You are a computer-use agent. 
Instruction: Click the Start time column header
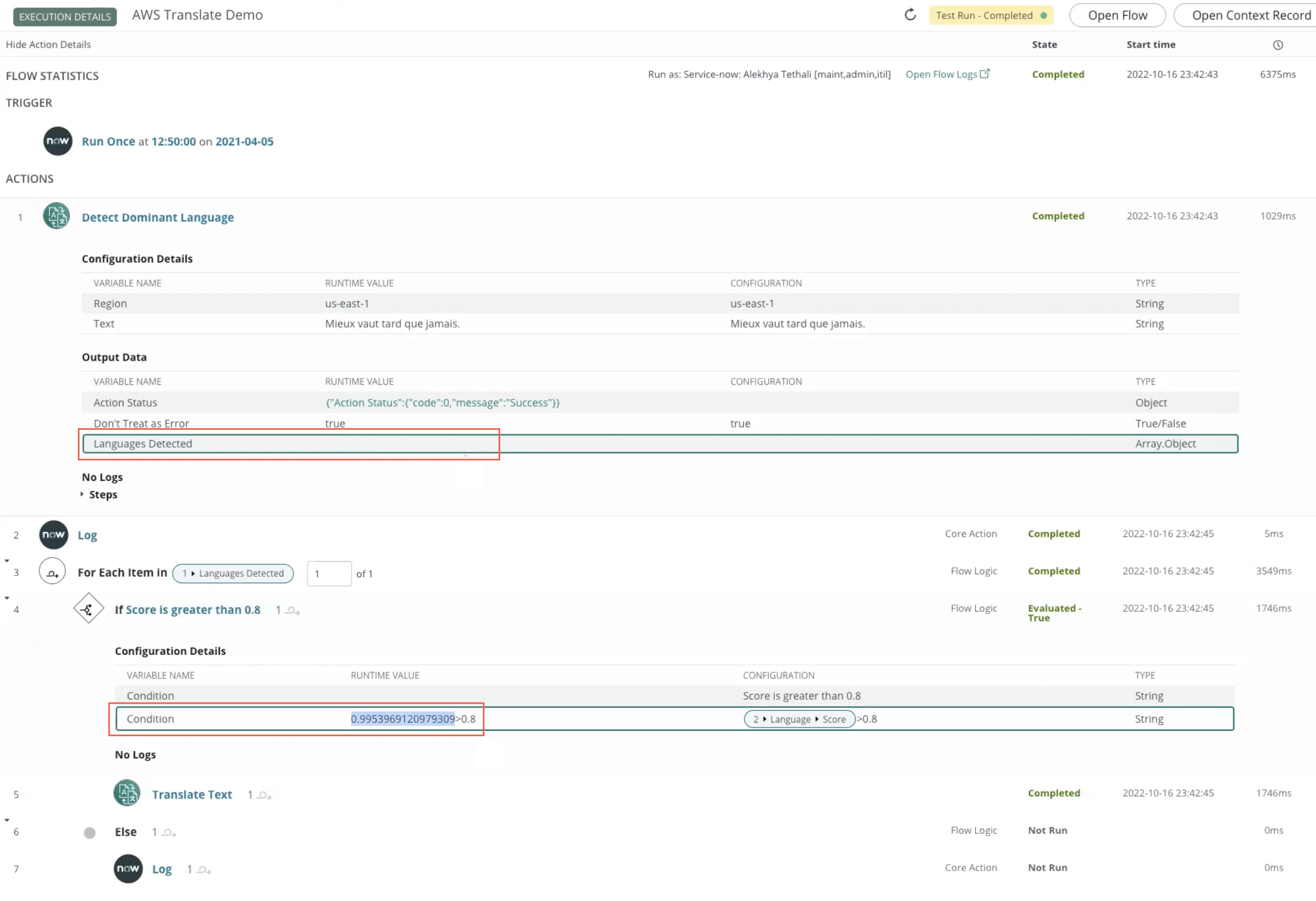point(1151,44)
